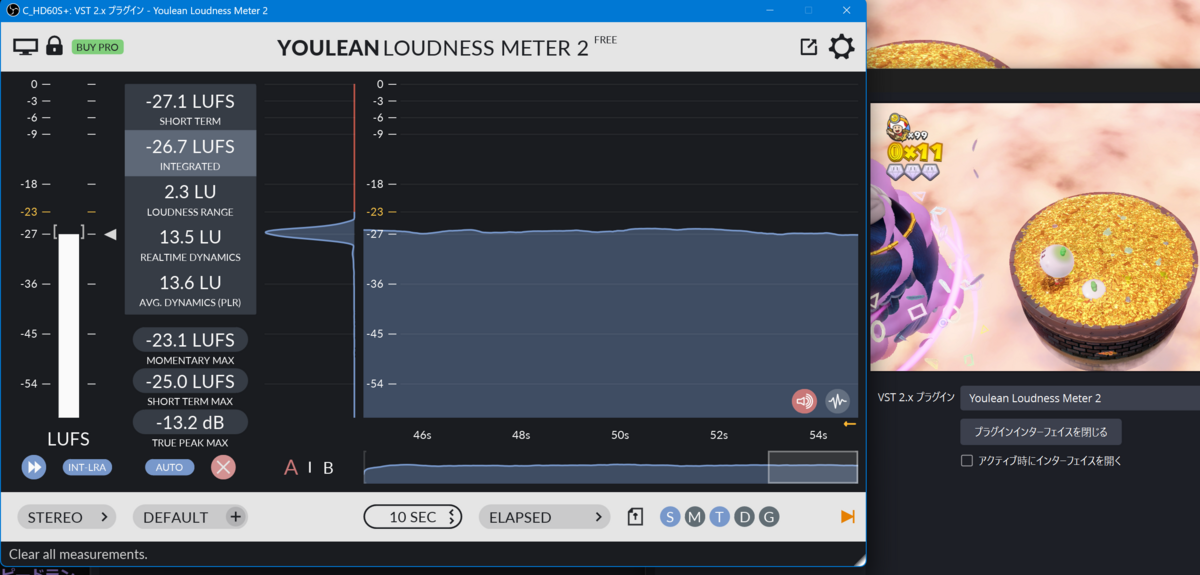Click the SHORT TERM MAX -25.0 LUFS value
The width and height of the screenshot is (1200, 575).
tap(190, 381)
